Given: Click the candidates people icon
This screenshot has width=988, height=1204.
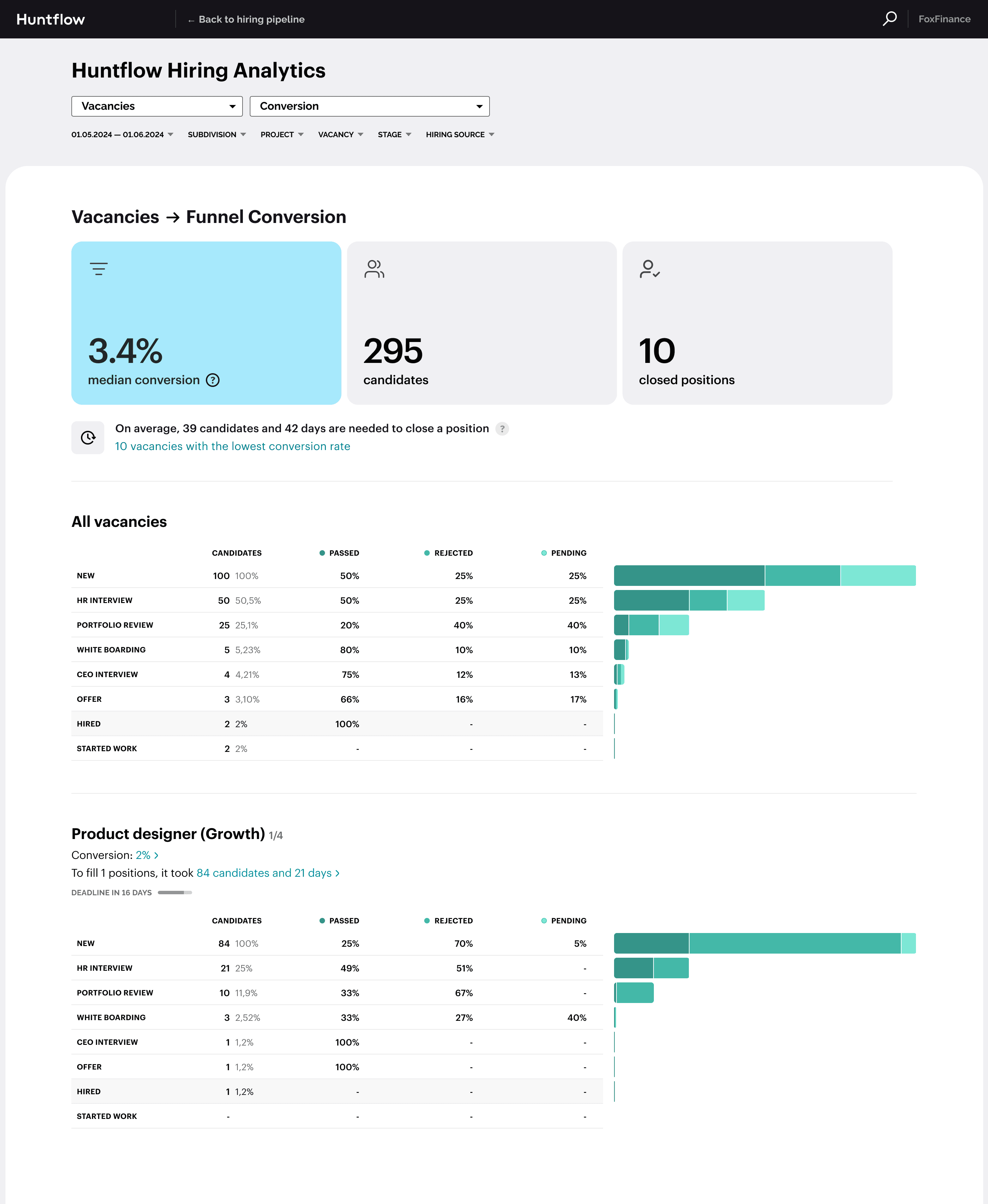Looking at the screenshot, I should tap(375, 269).
